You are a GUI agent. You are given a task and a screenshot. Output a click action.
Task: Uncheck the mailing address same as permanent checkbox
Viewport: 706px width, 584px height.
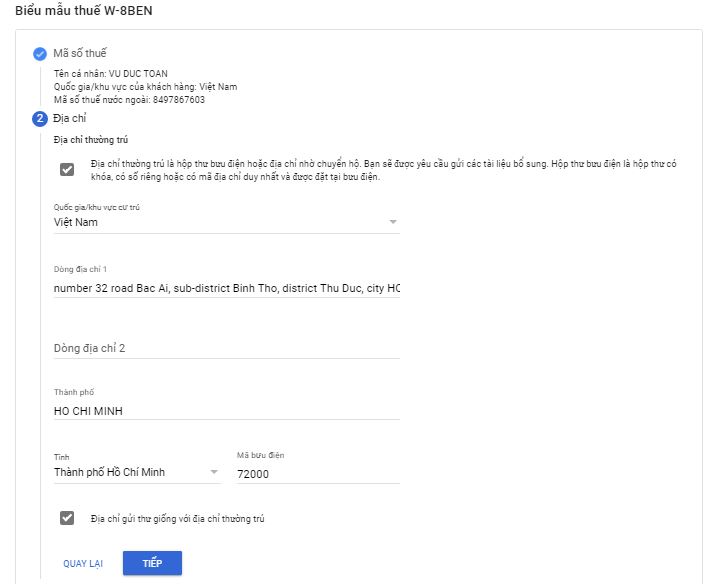(67, 518)
